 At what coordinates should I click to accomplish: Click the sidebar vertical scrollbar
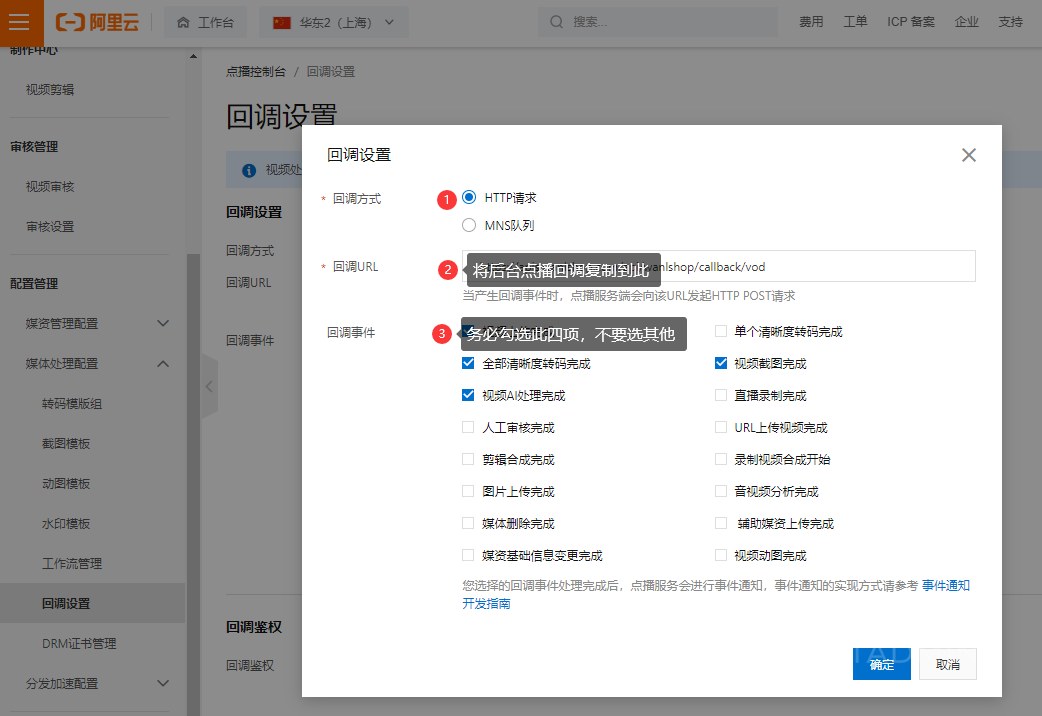193,484
